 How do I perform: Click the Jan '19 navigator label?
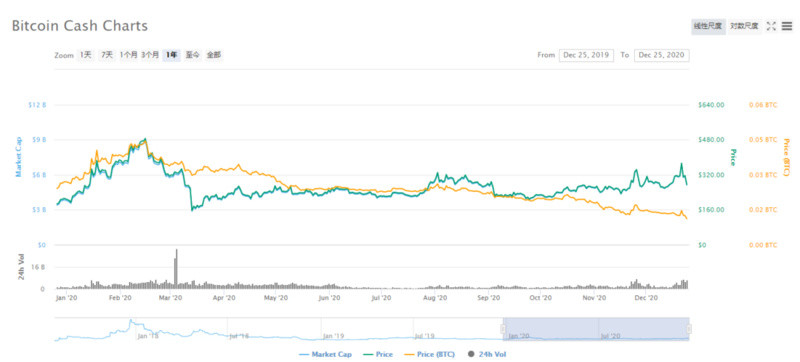tap(334, 336)
